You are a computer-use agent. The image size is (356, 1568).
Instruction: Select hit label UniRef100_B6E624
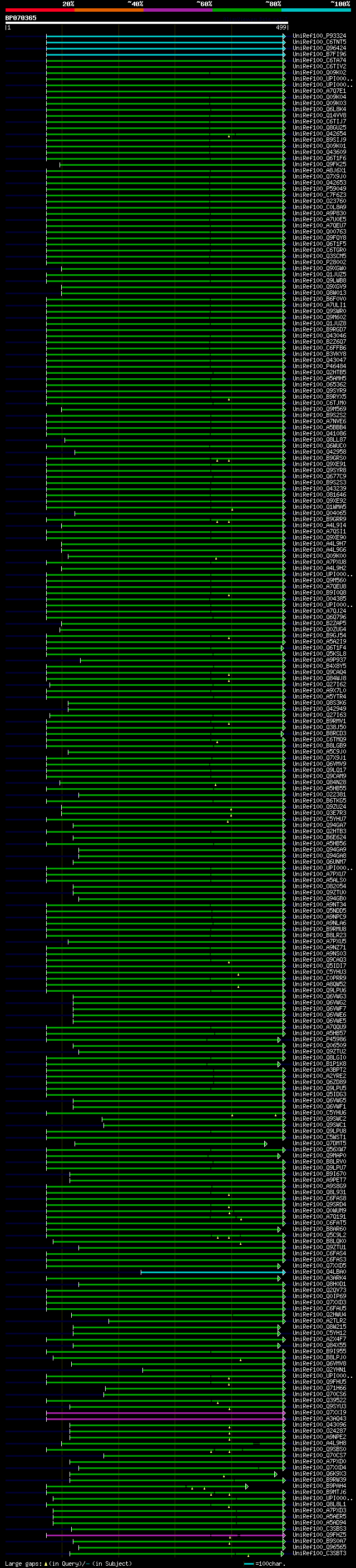[319, 838]
